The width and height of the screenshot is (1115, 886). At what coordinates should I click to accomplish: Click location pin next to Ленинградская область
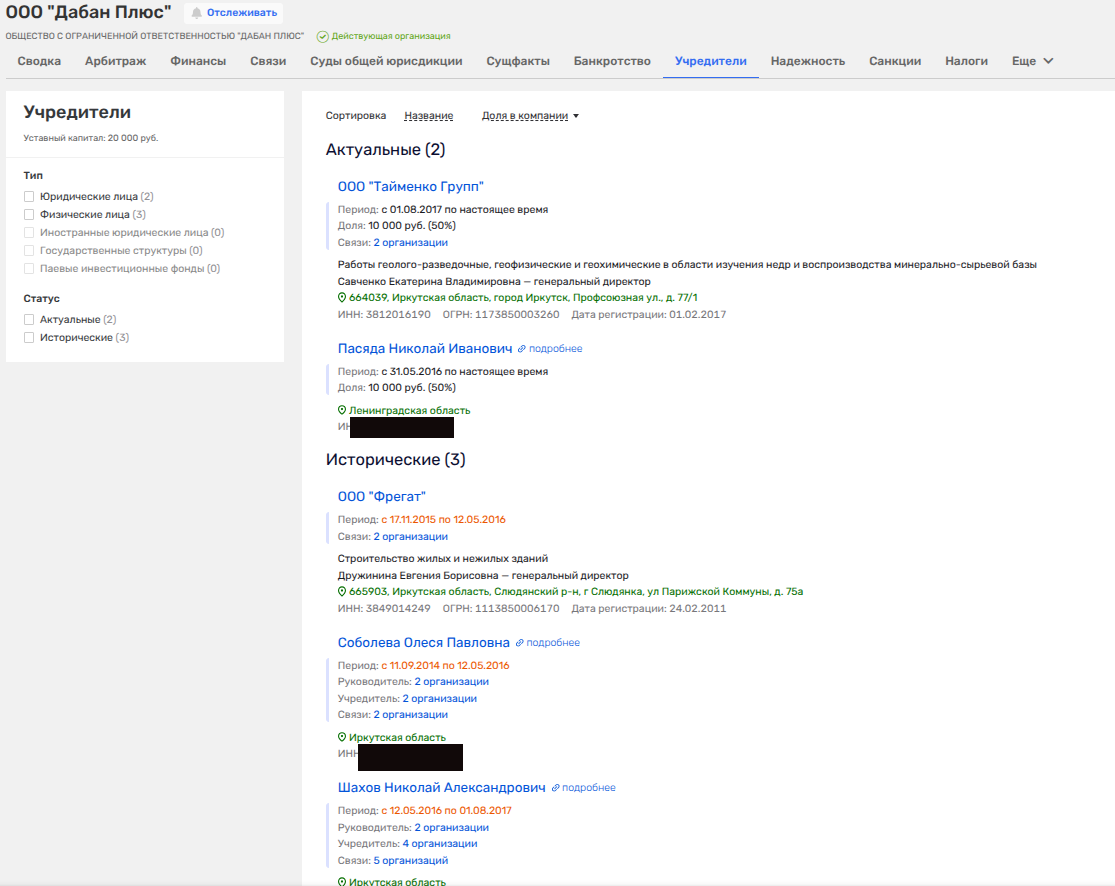pos(342,411)
